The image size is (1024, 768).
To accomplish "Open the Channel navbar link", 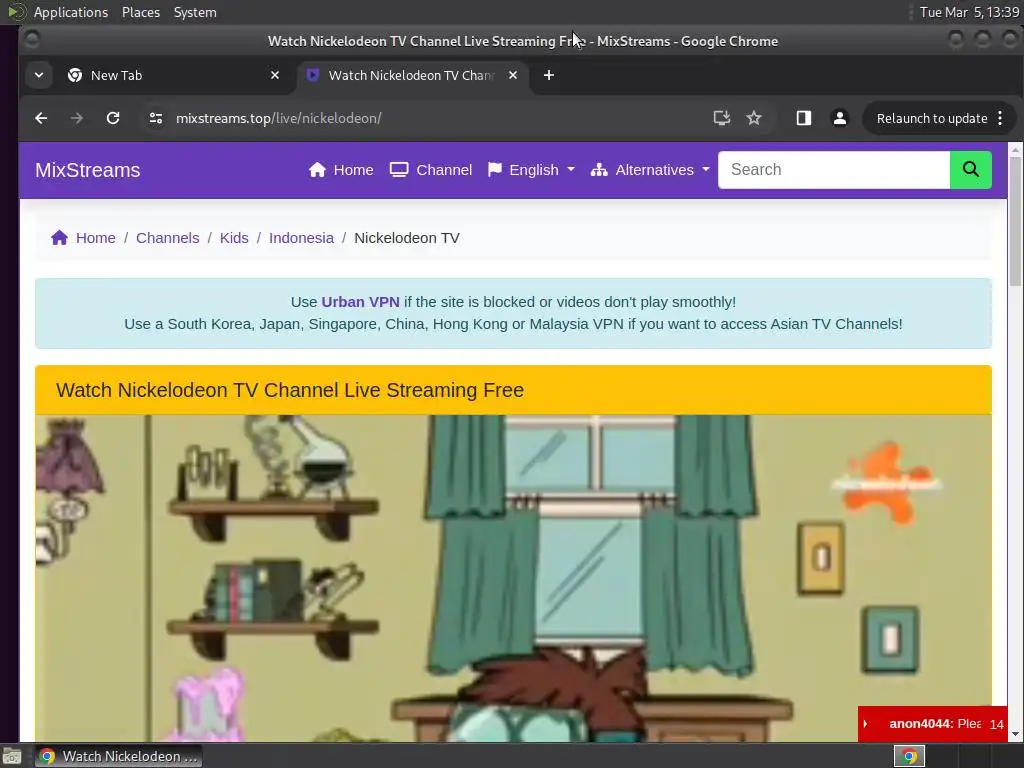I will 431,170.
